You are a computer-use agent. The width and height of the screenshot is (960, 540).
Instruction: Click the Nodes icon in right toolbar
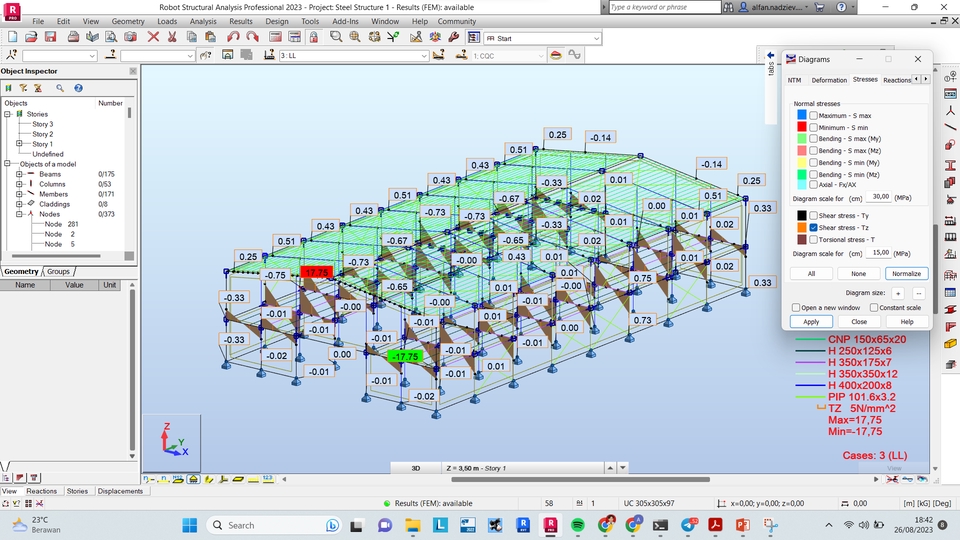[950, 111]
